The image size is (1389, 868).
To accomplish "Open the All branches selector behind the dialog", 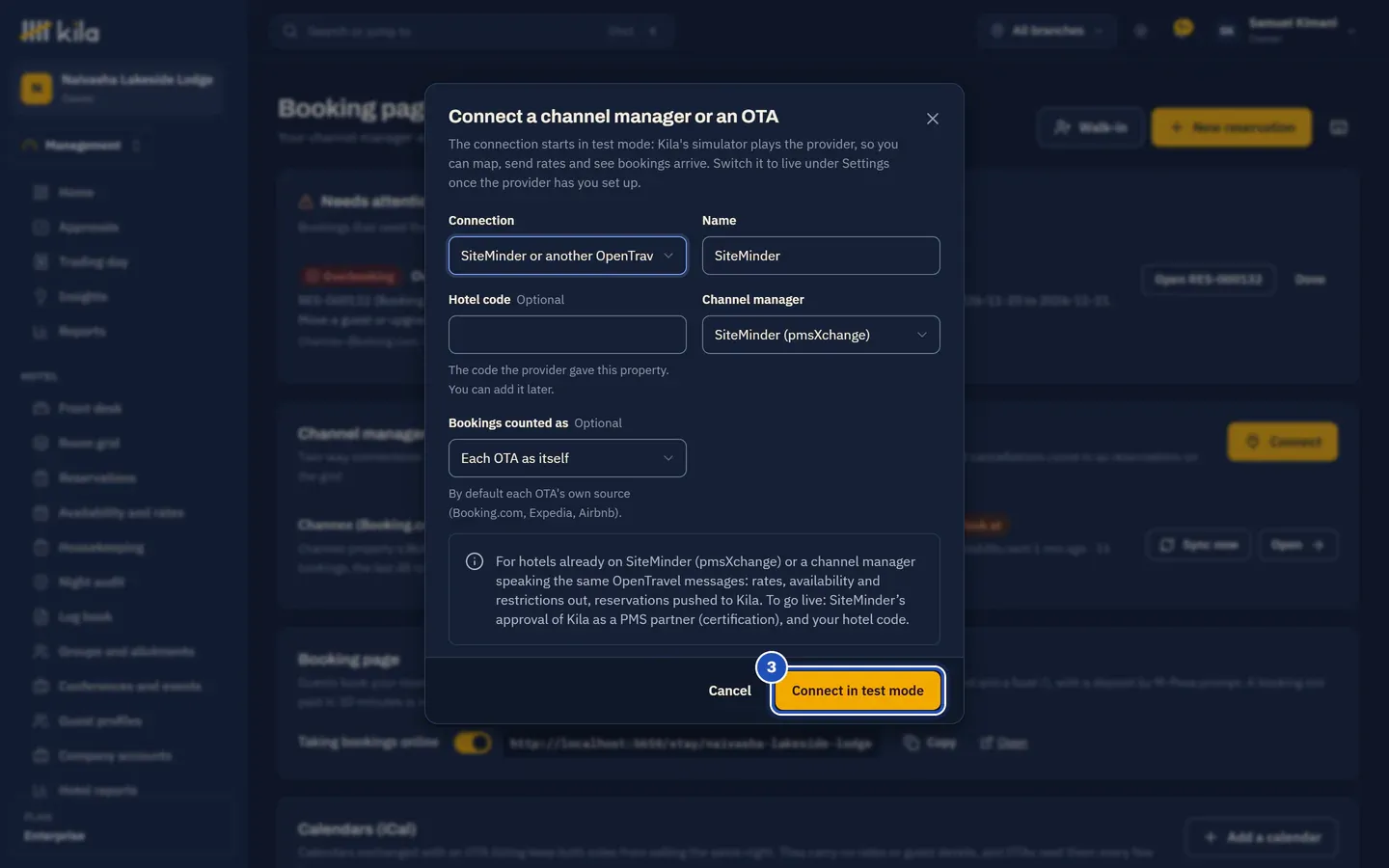I will click(x=1048, y=31).
